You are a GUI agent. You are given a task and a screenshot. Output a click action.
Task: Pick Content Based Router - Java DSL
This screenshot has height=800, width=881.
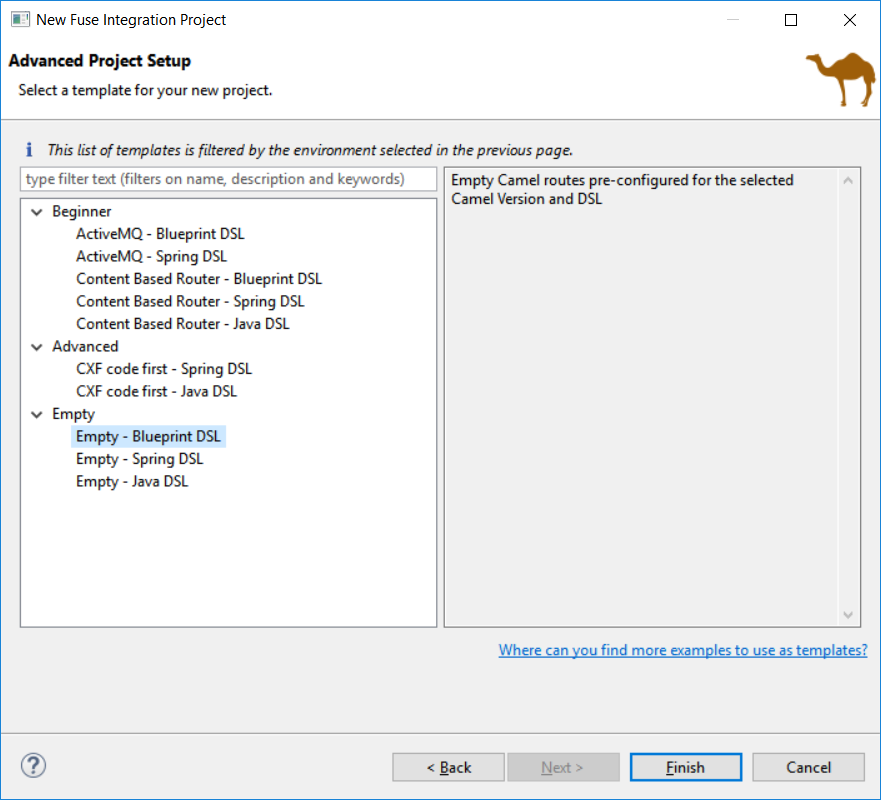point(182,324)
